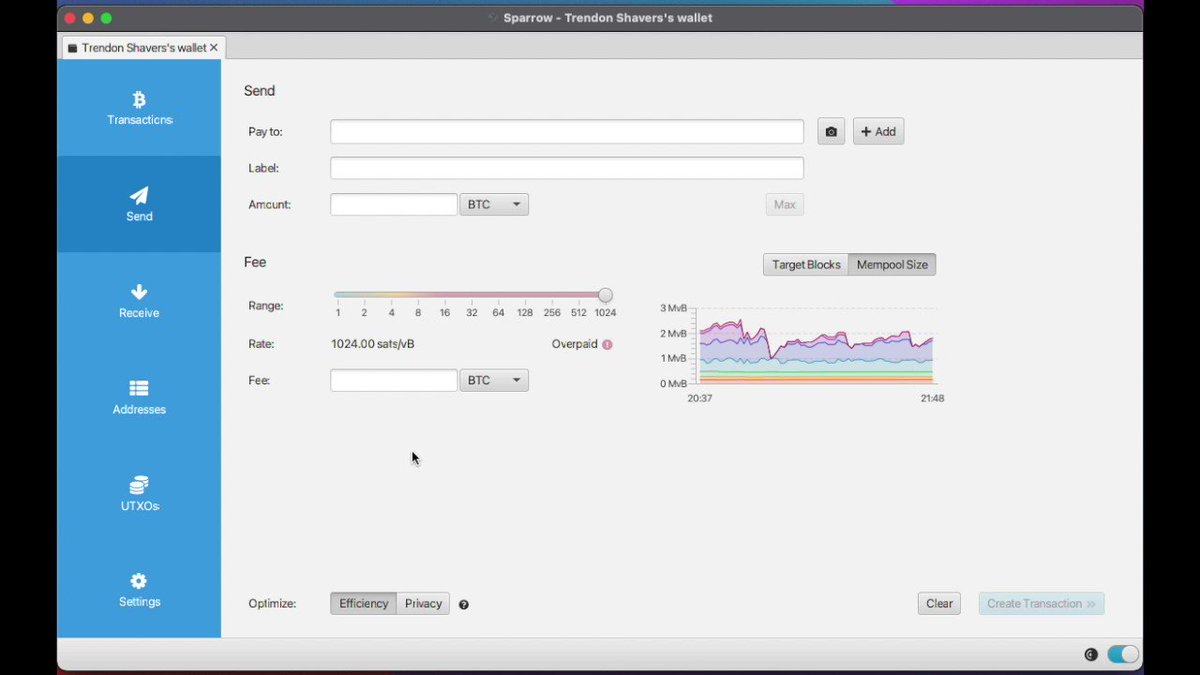1200x675 pixels.
Task: Click the status bar moon icon
Action: 1091,655
